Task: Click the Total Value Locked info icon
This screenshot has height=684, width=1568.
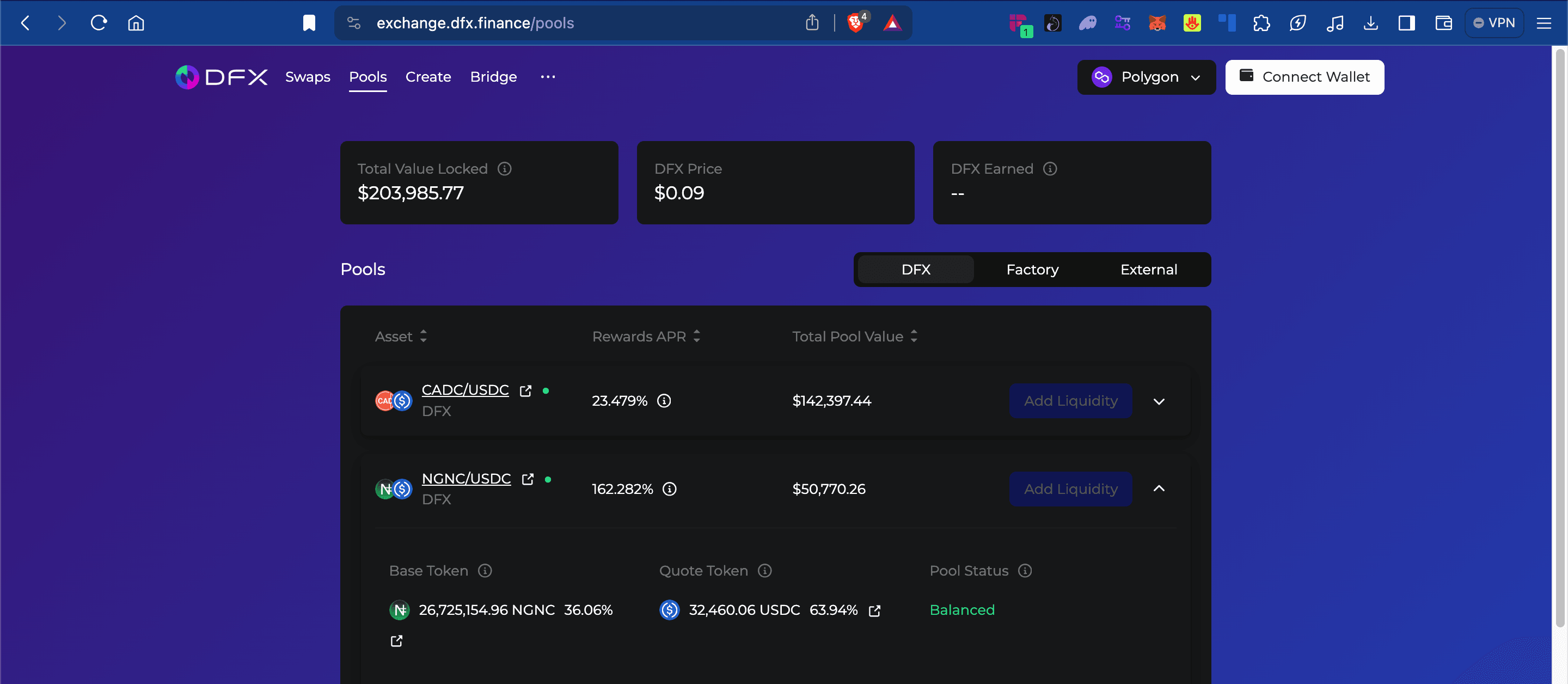Action: 504,169
